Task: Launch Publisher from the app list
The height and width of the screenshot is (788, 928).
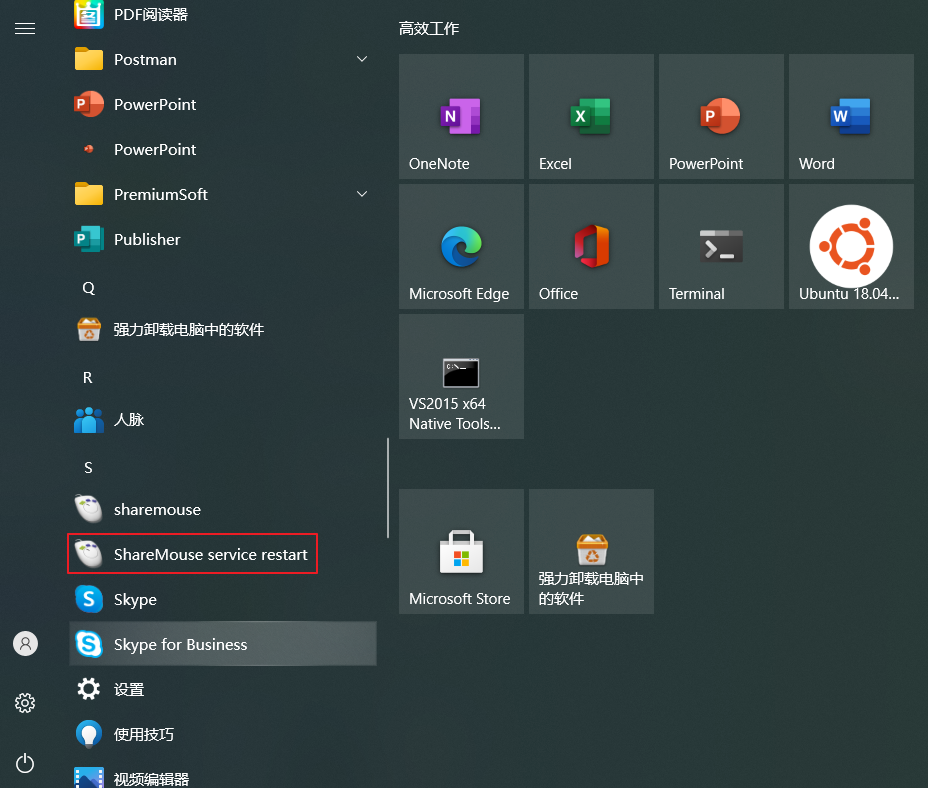Action: click(x=223, y=239)
